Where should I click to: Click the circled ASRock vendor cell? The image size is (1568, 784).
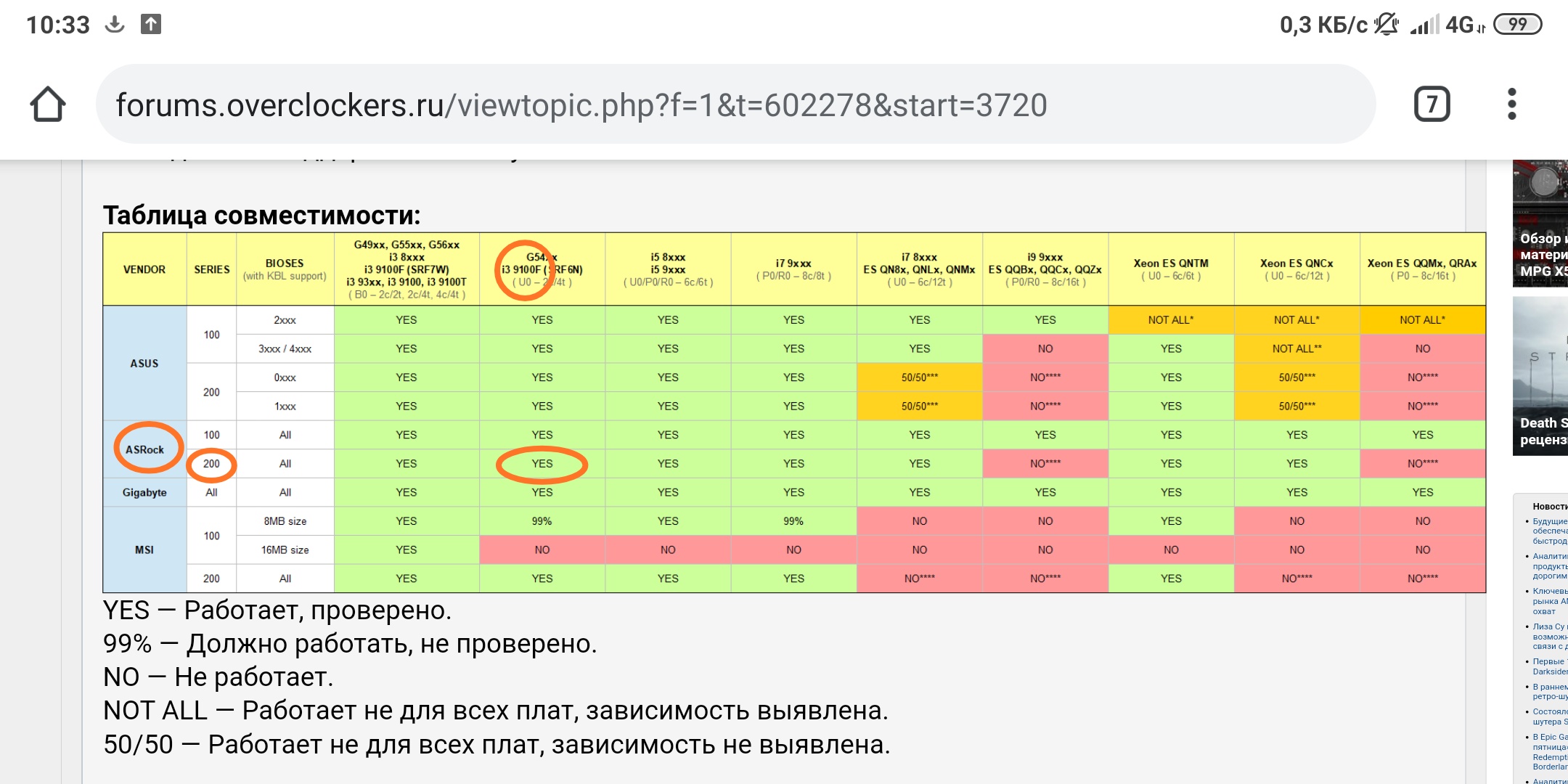point(144,449)
